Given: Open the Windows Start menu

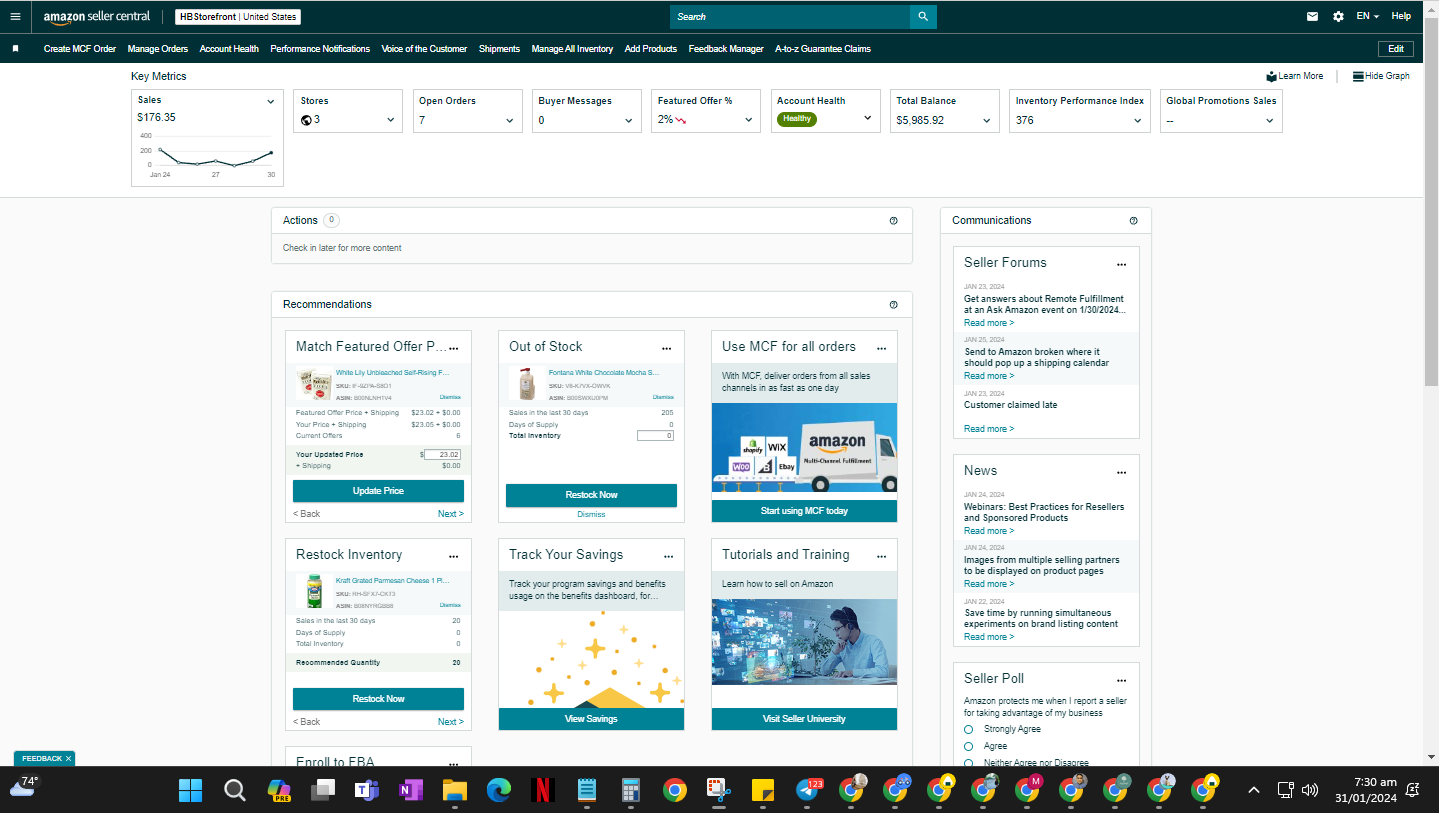Looking at the screenshot, I should [x=190, y=791].
